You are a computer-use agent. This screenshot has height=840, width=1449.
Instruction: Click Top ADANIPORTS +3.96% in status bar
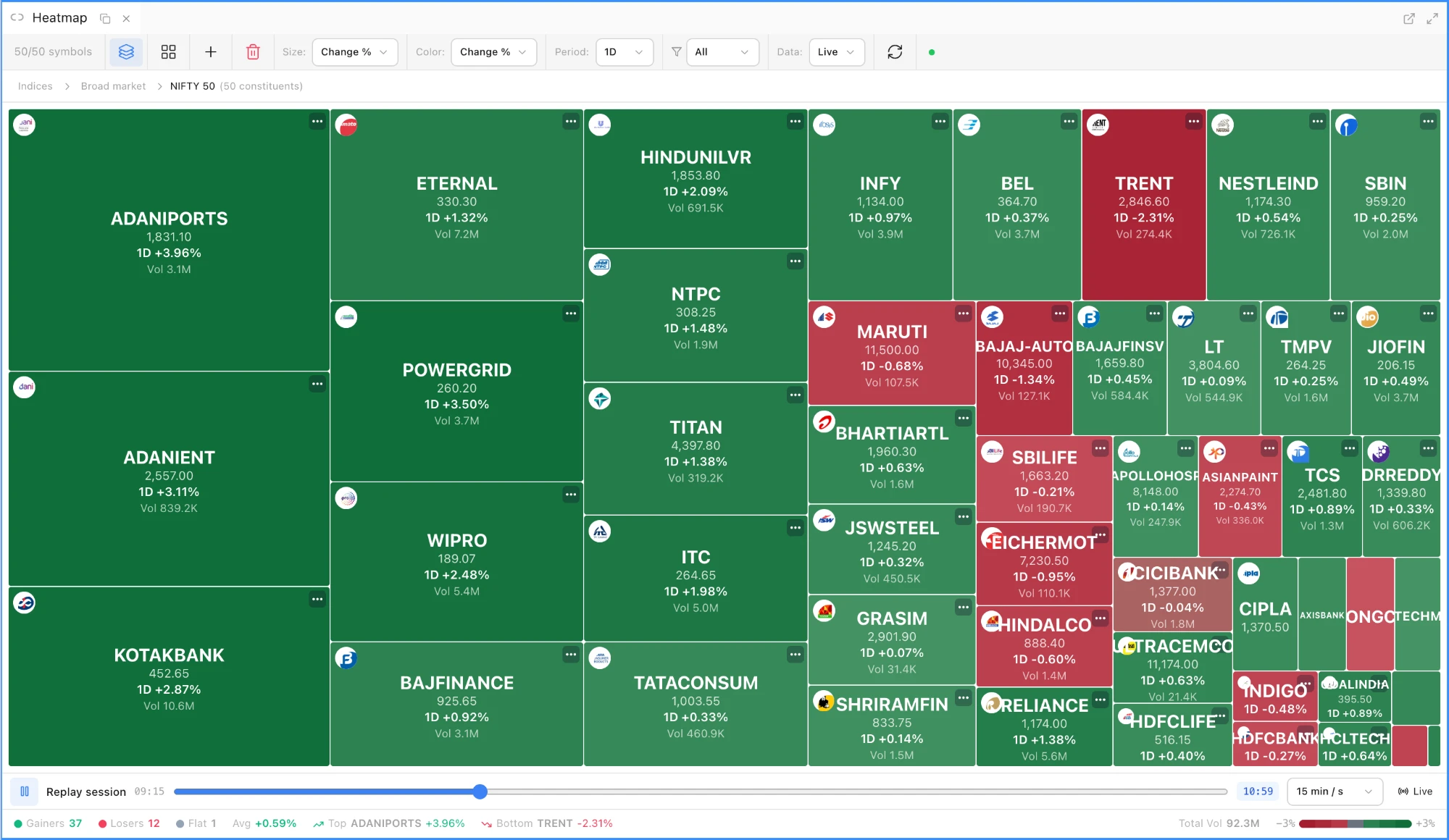coord(389,823)
